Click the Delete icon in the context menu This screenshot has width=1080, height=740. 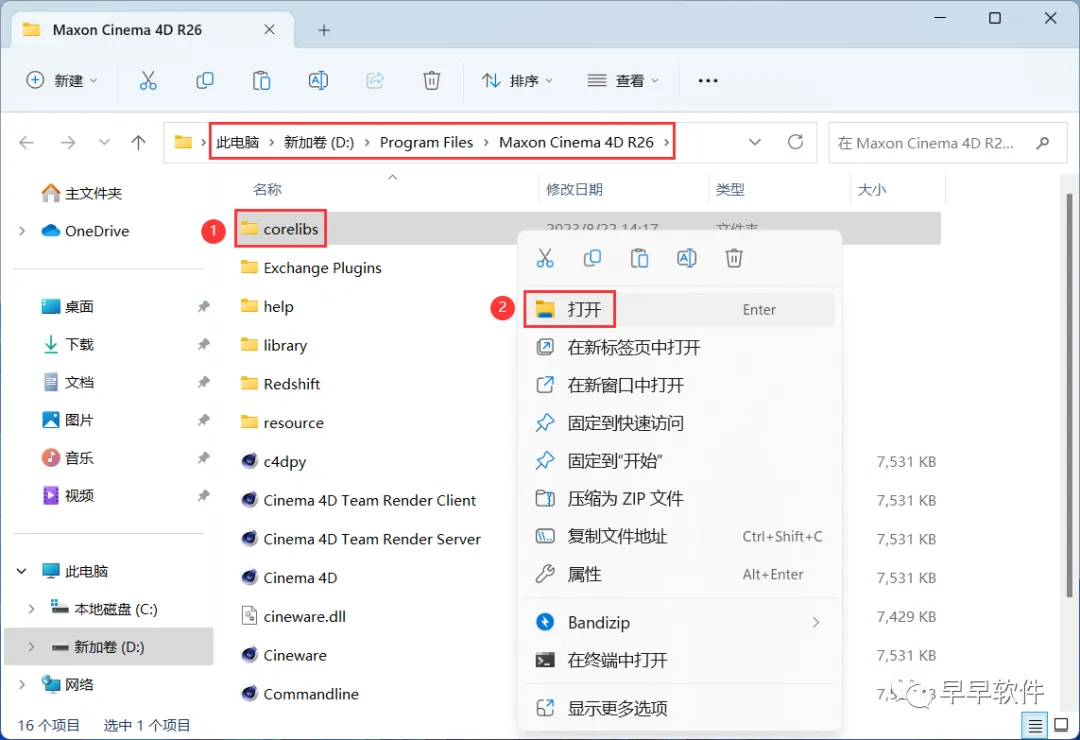(734, 258)
